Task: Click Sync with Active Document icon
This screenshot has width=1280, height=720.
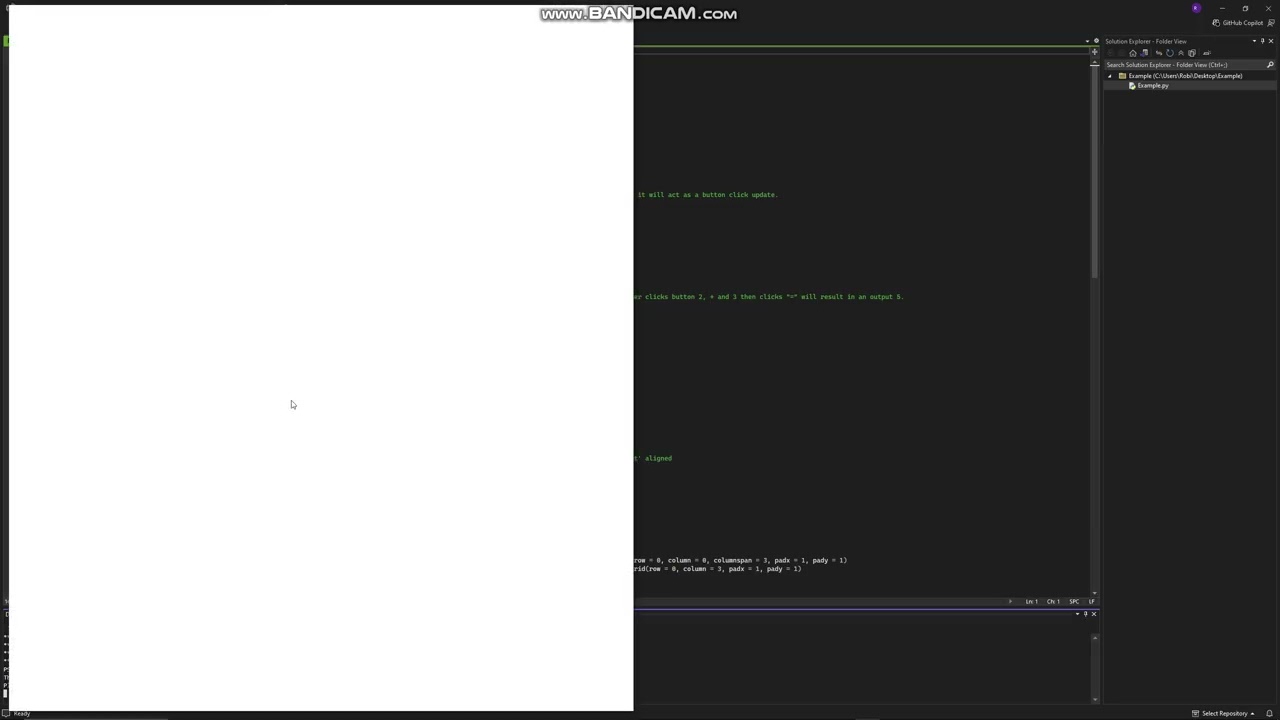Action: click(x=1159, y=53)
